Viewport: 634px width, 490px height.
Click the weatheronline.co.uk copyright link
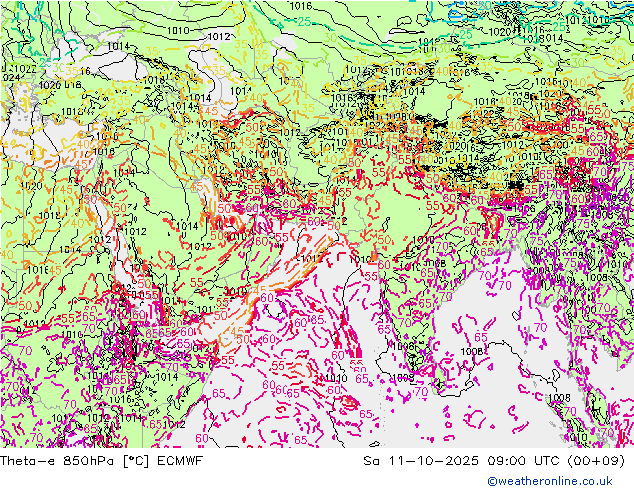click(550, 481)
